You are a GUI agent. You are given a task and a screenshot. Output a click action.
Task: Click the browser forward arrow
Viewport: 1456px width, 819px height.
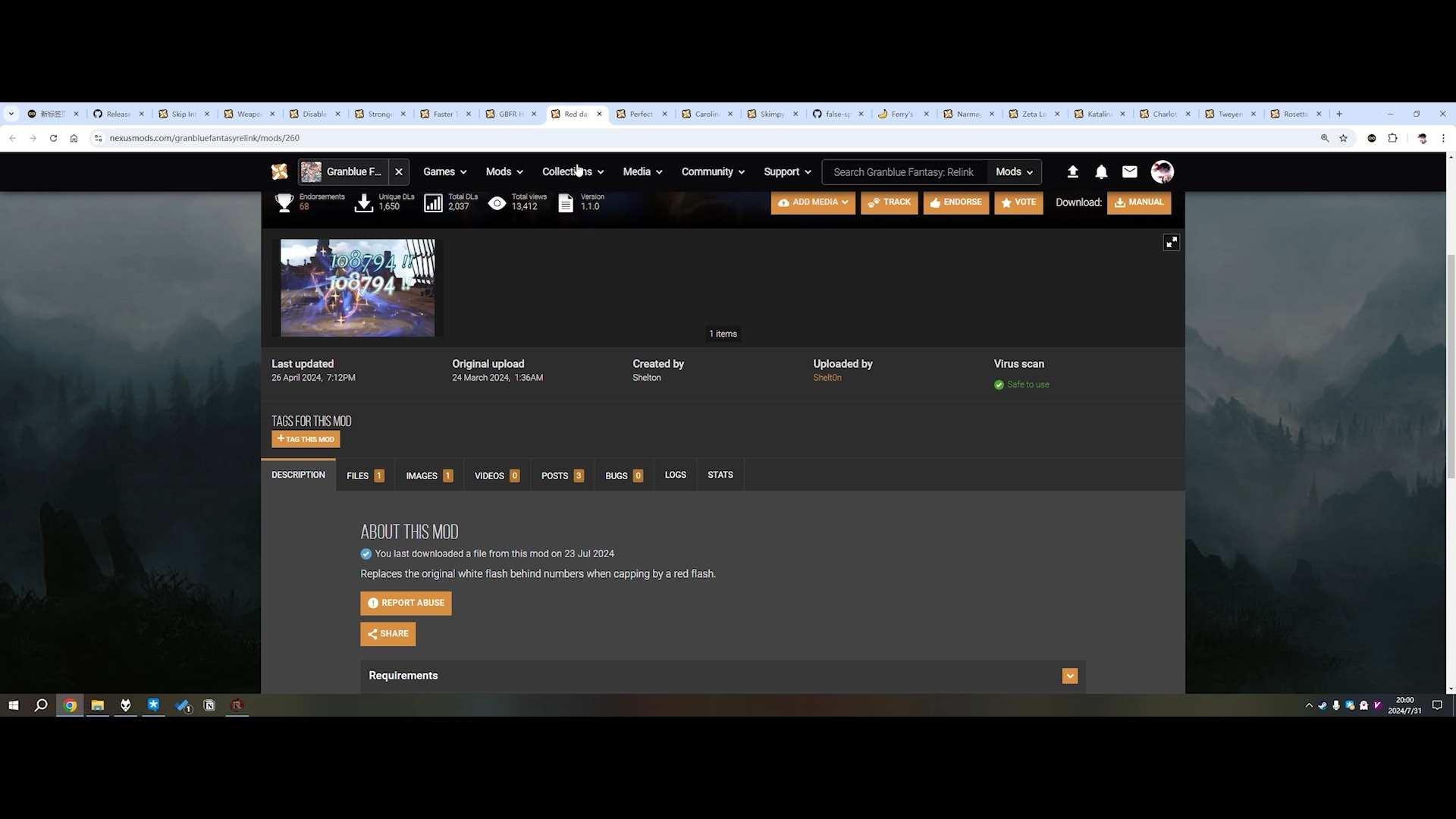pyautogui.click(x=33, y=138)
